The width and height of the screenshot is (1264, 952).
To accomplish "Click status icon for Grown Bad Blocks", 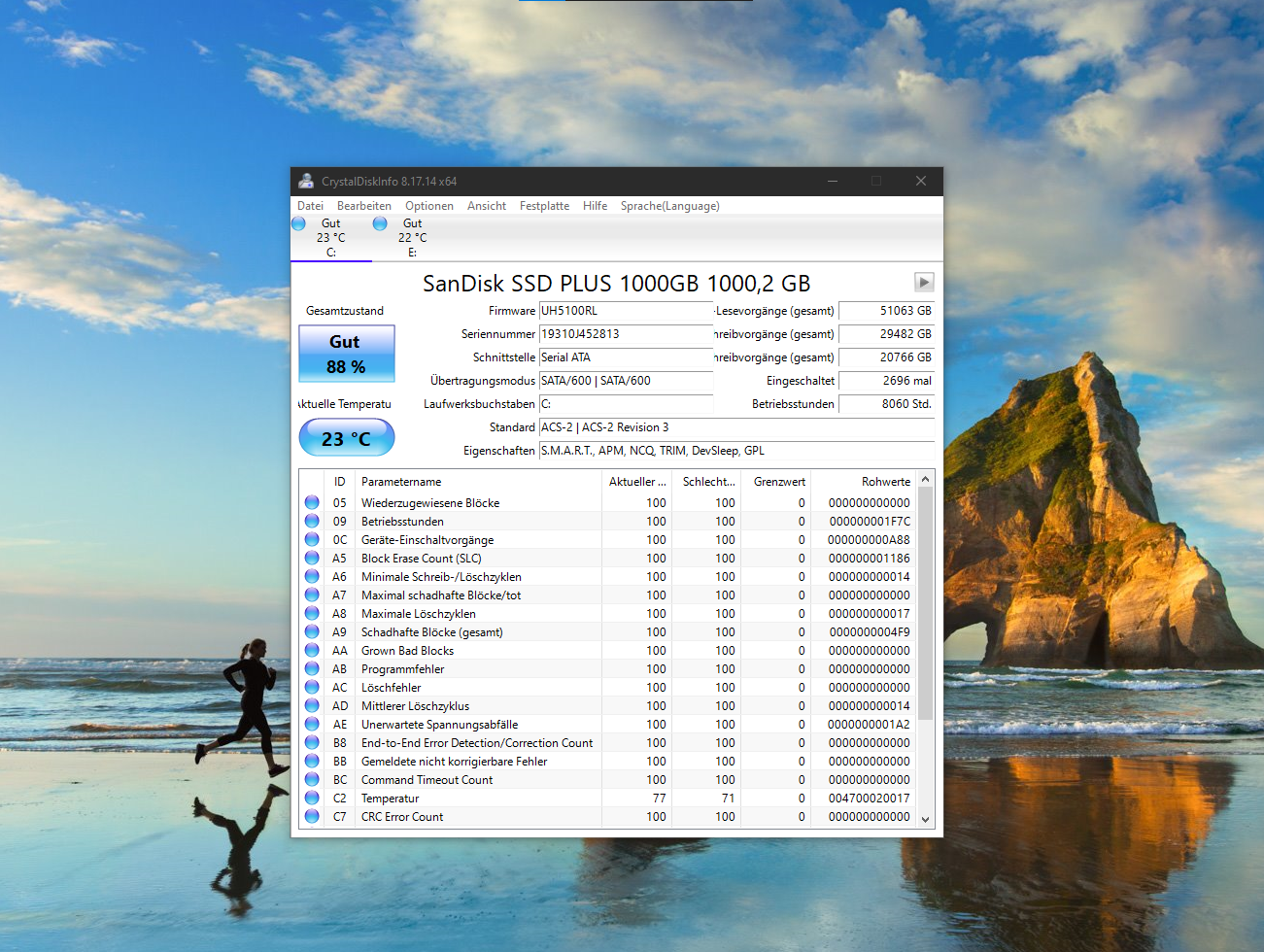I will [x=312, y=650].
